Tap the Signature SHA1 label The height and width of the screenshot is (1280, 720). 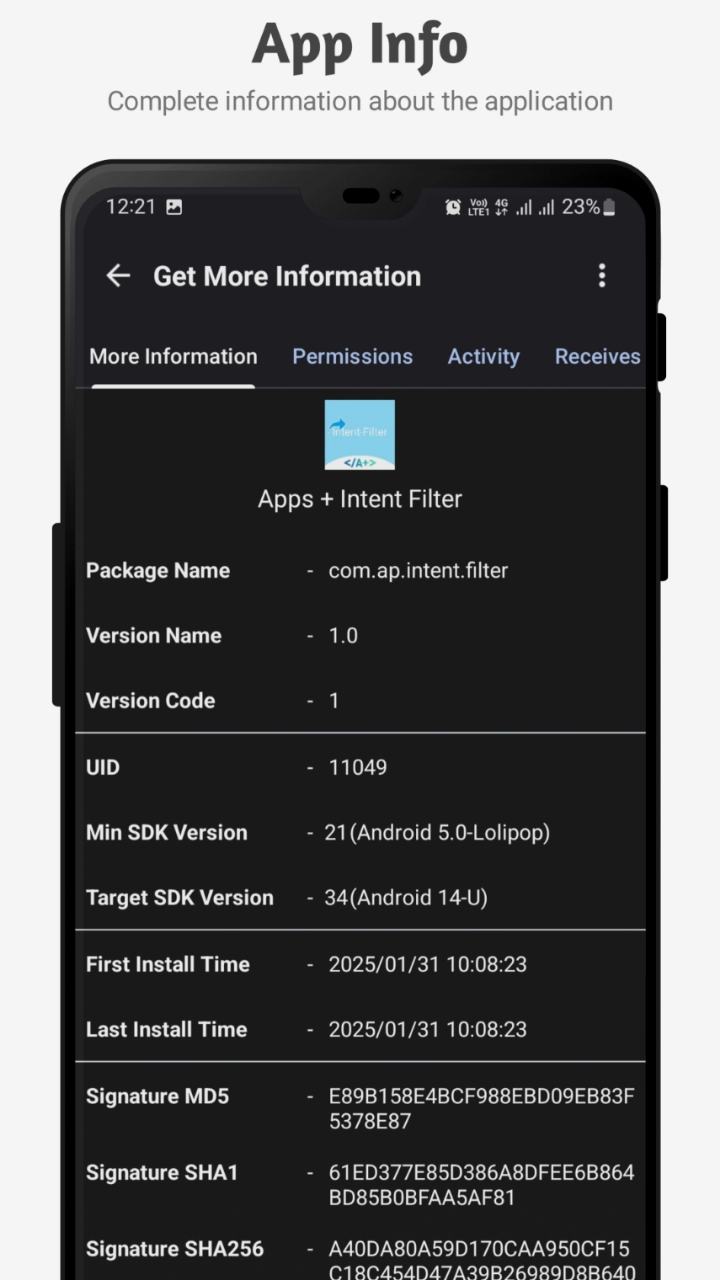tap(162, 1173)
